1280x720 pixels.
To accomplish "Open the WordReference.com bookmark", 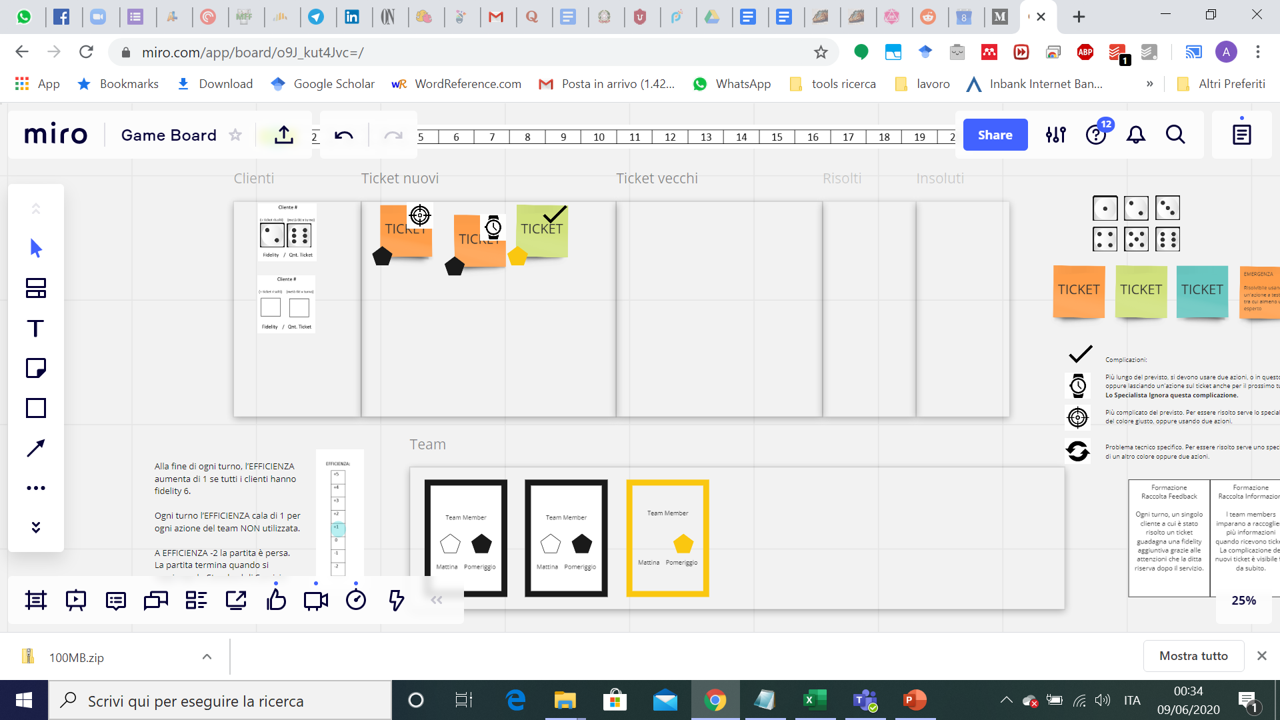I will (456, 84).
